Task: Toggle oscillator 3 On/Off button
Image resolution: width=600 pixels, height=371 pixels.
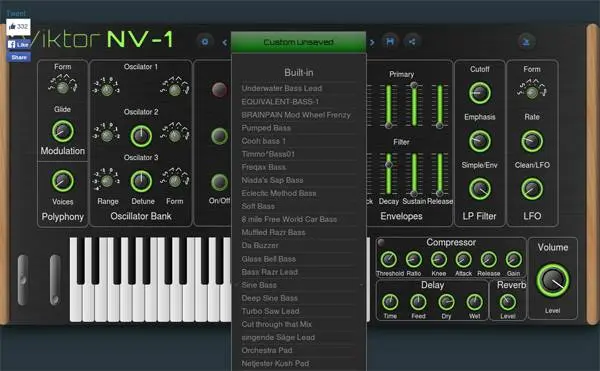Action: point(219,182)
